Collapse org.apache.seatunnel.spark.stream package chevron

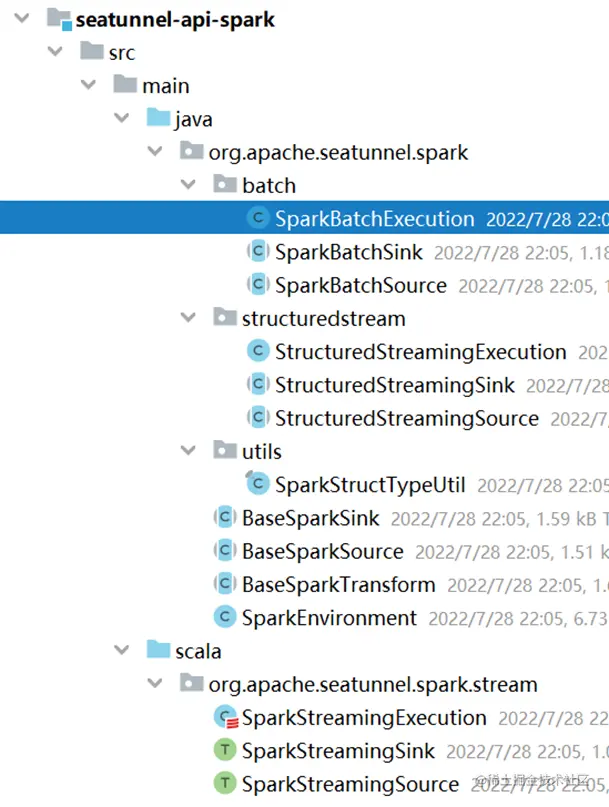tap(155, 683)
